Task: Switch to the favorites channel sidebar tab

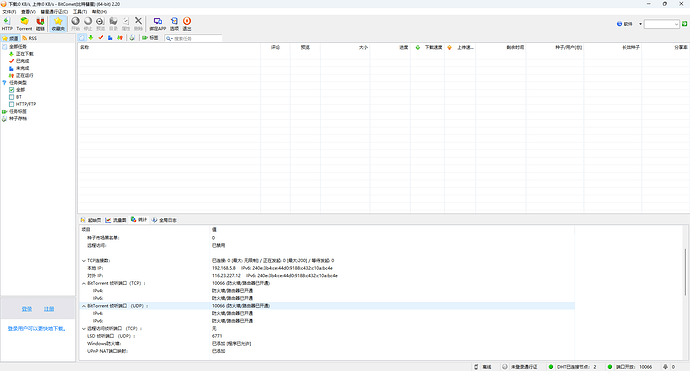Action: (10, 38)
